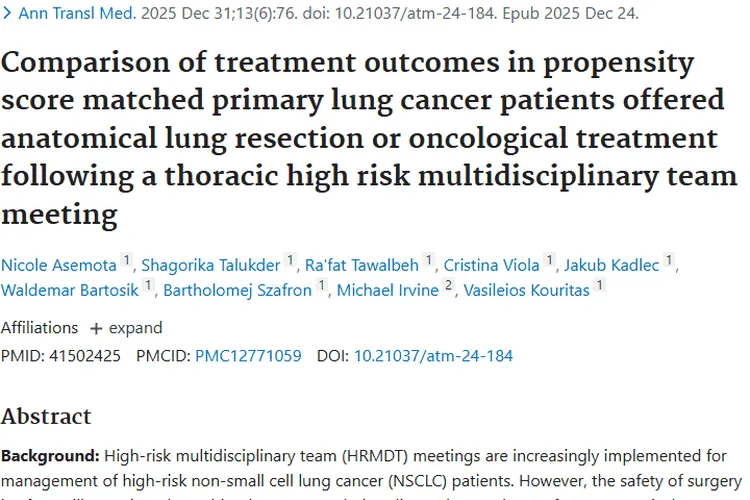Expand the Affiliations section
750x500 pixels.
pos(126,328)
